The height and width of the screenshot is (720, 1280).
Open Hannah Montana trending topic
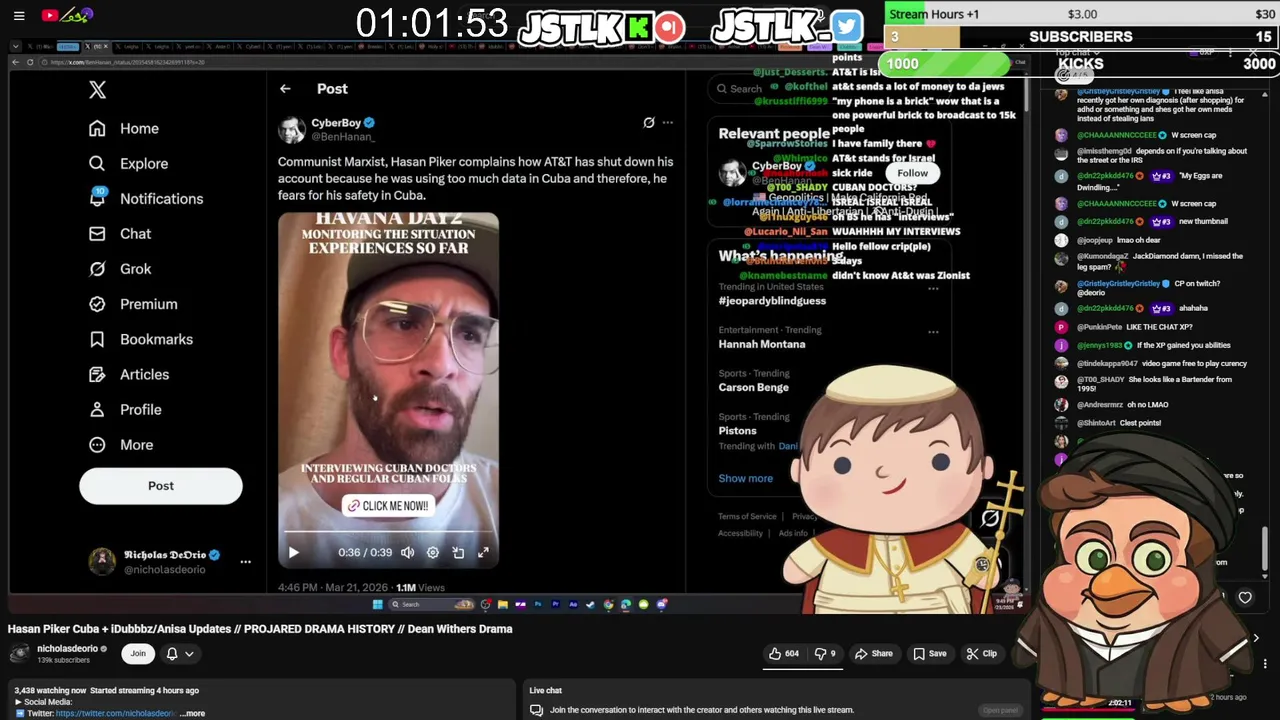click(761, 344)
